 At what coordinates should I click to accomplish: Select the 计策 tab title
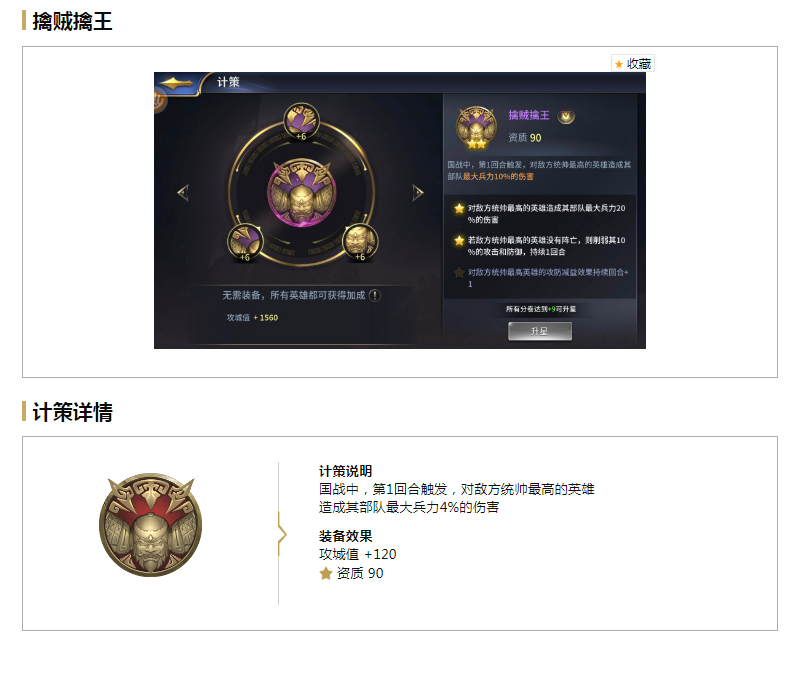coord(228,82)
